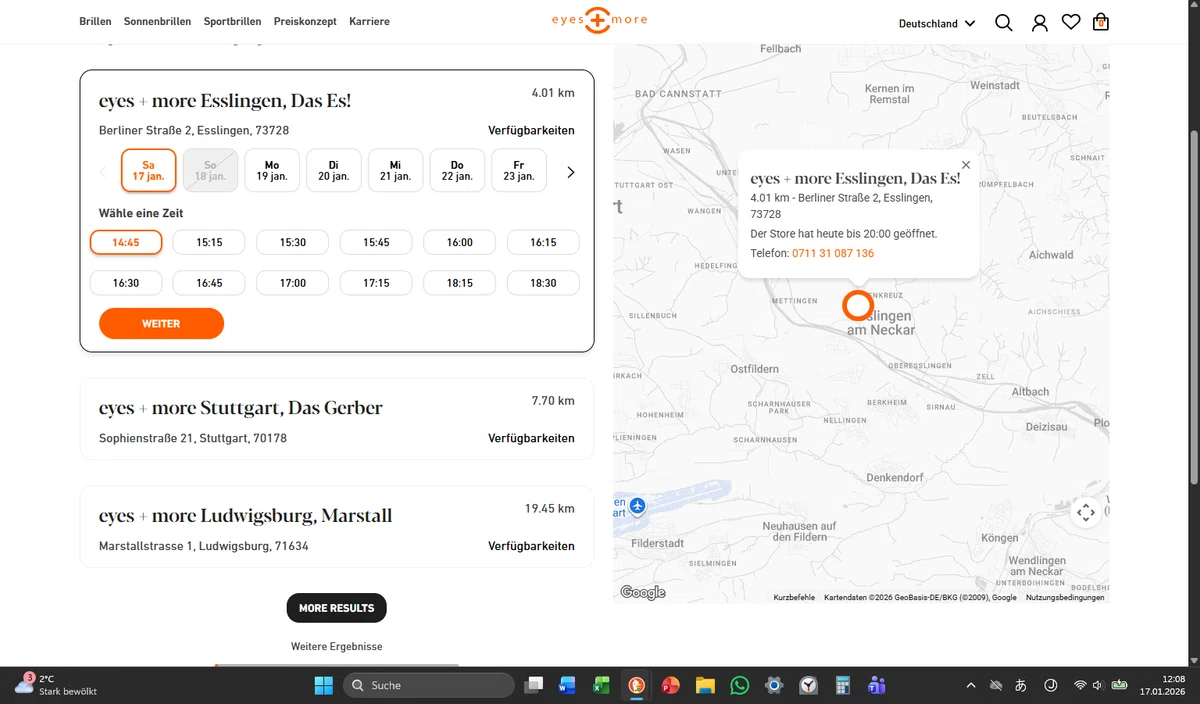Image resolution: width=1200 pixels, height=704 pixels.
Task: Call the phone number 0711 31 087 136
Action: click(833, 253)
